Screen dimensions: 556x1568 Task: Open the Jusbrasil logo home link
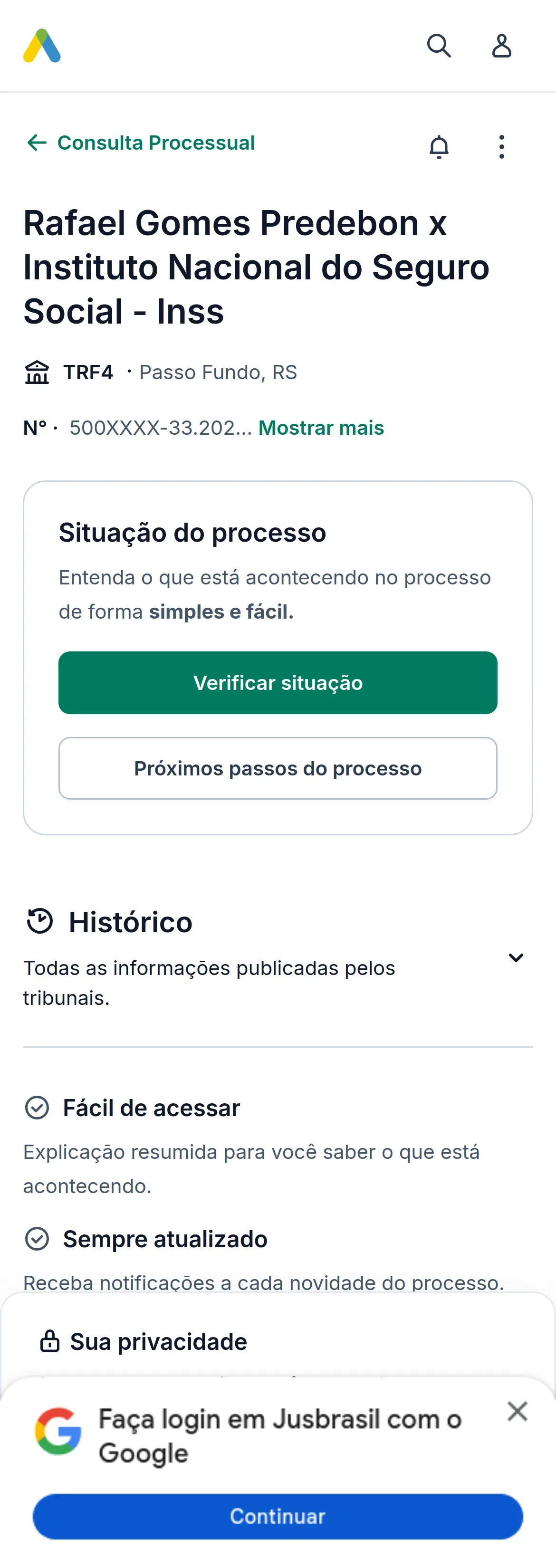[42, 46]
